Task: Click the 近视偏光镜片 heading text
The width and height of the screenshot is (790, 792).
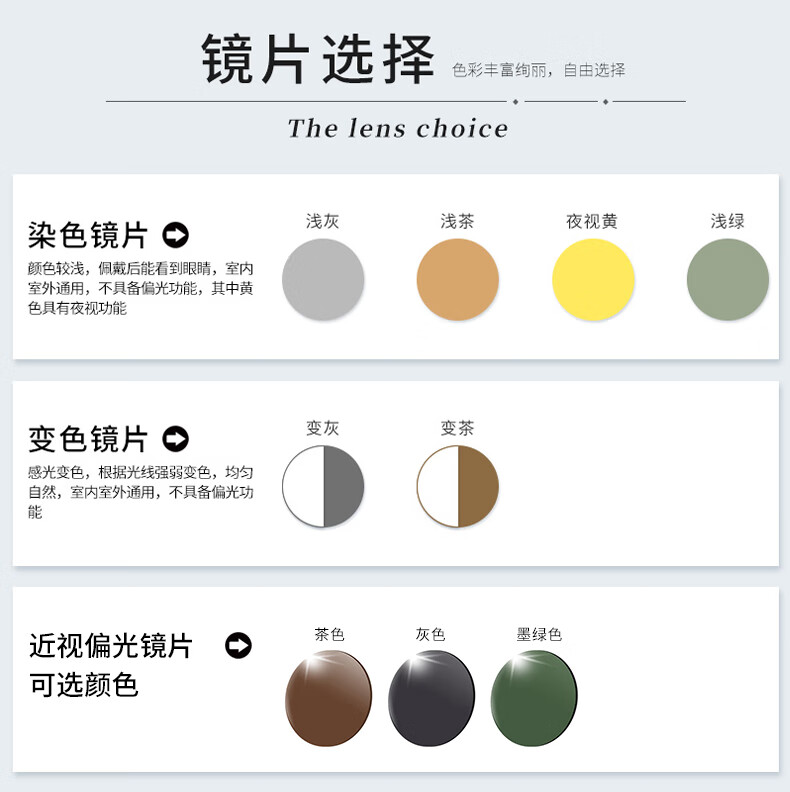Action: [111, 646]
